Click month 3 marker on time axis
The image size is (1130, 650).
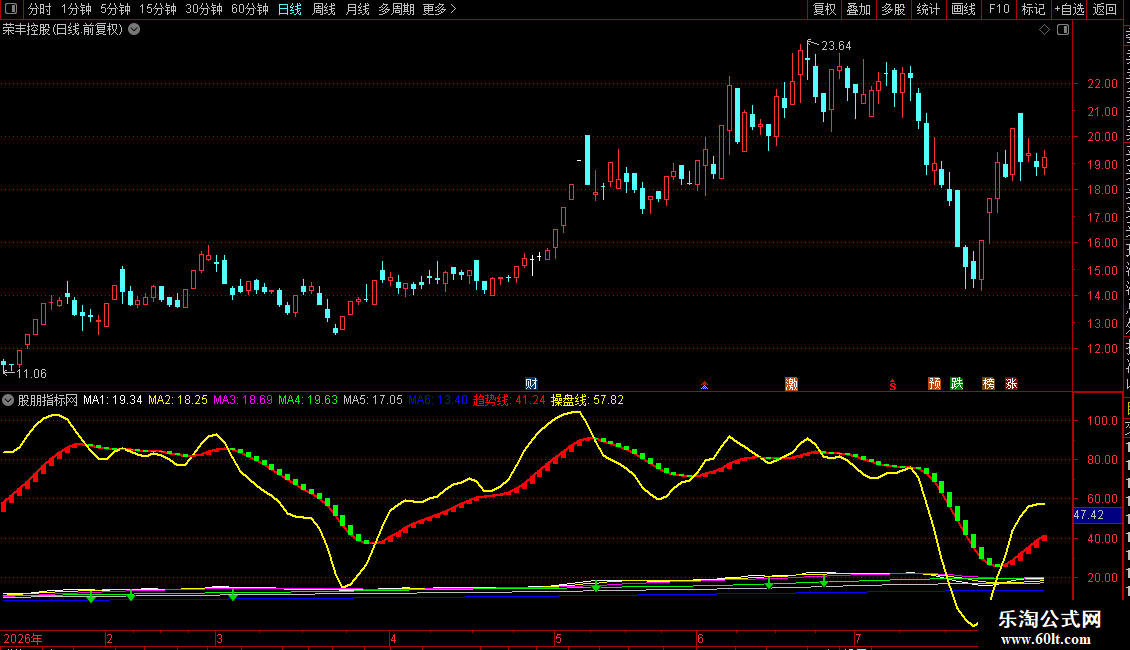[219, 638]
